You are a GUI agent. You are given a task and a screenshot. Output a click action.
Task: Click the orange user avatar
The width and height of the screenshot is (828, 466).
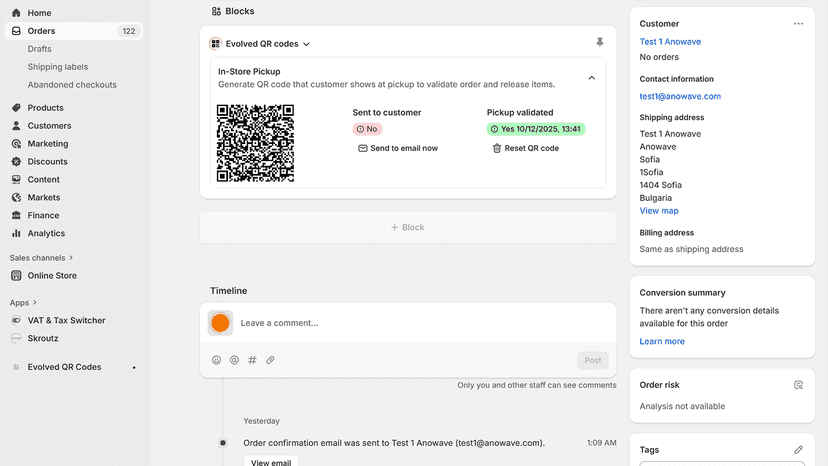coord(220,323)
